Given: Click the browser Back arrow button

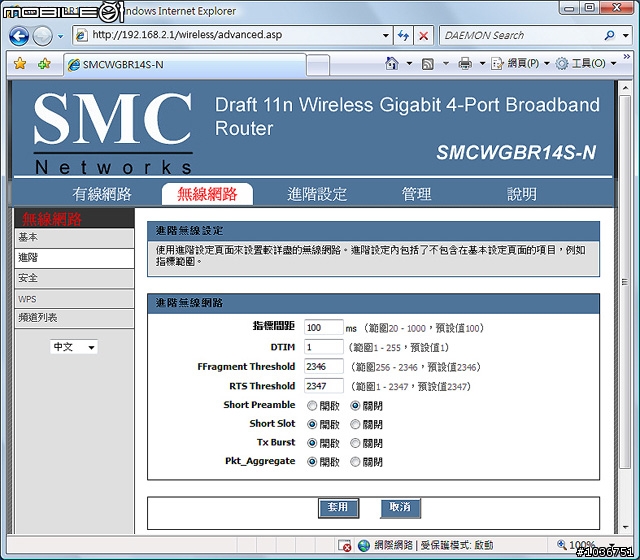Looking at the screenshot, I should coord(19,36).
